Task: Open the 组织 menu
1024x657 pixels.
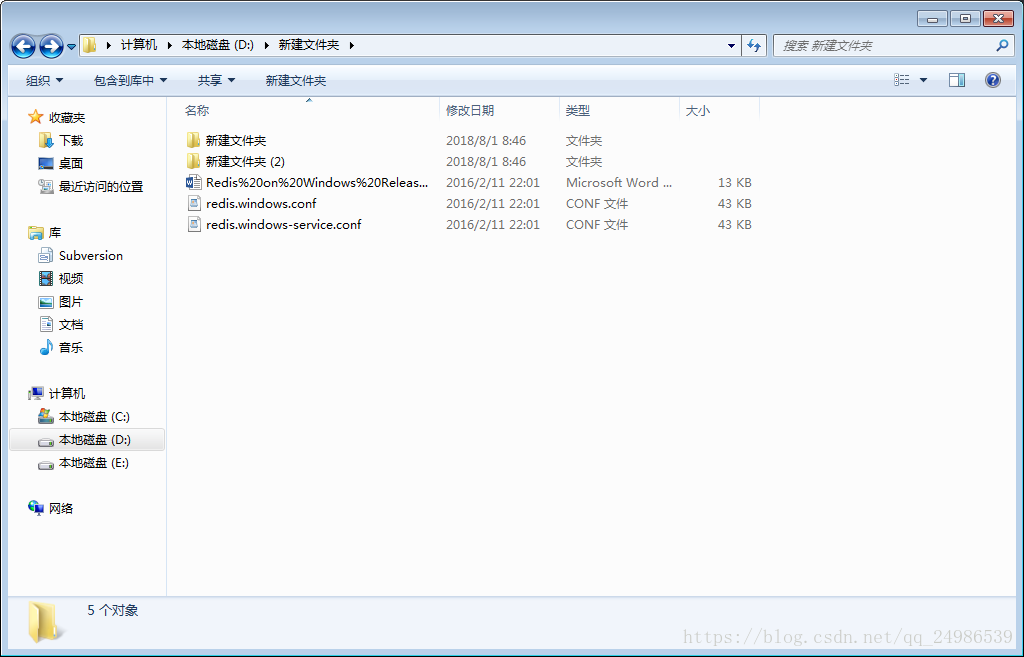Action: (x=44, y=80)
